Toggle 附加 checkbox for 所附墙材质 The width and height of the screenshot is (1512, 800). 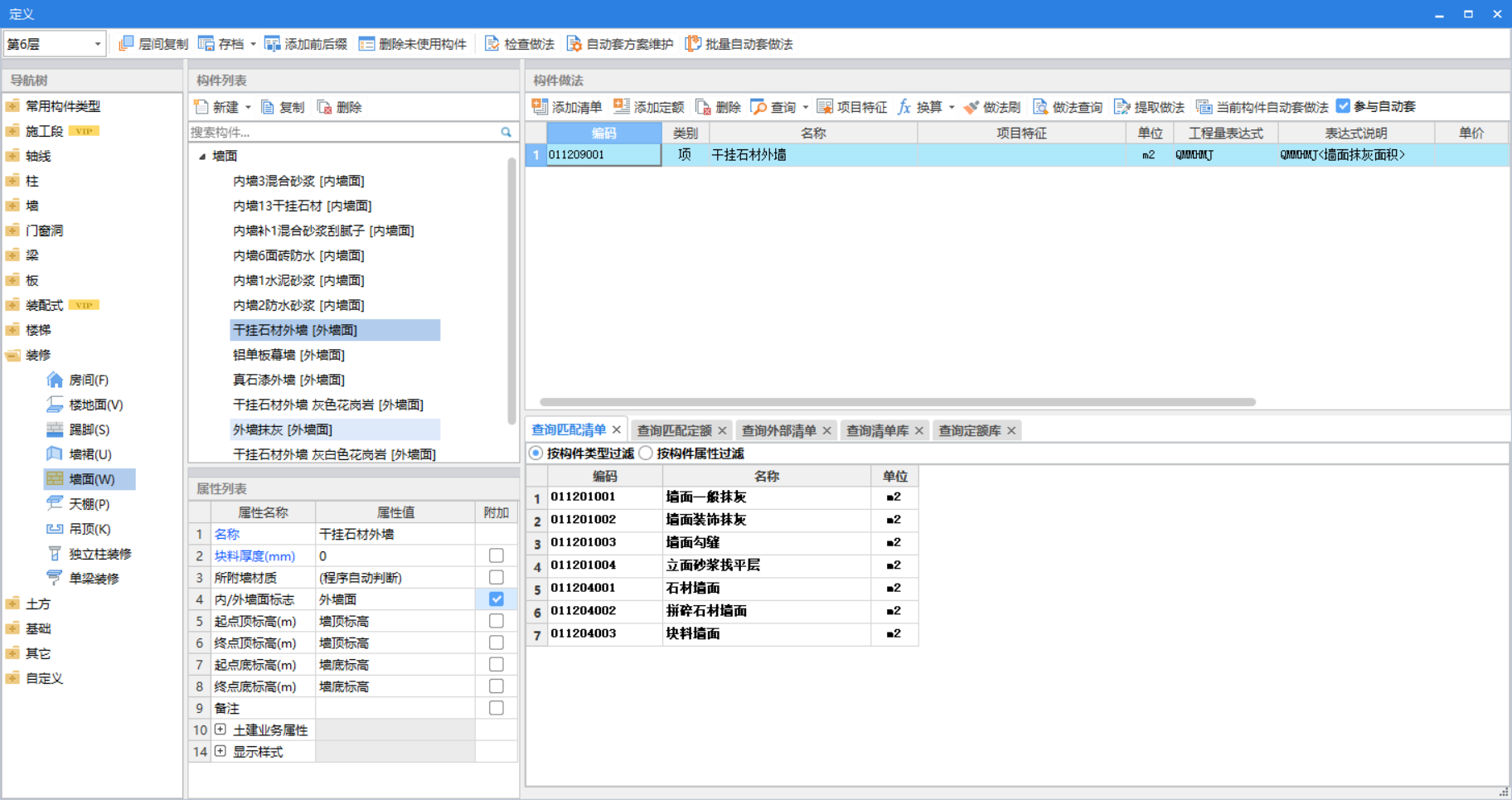point(497,577)
